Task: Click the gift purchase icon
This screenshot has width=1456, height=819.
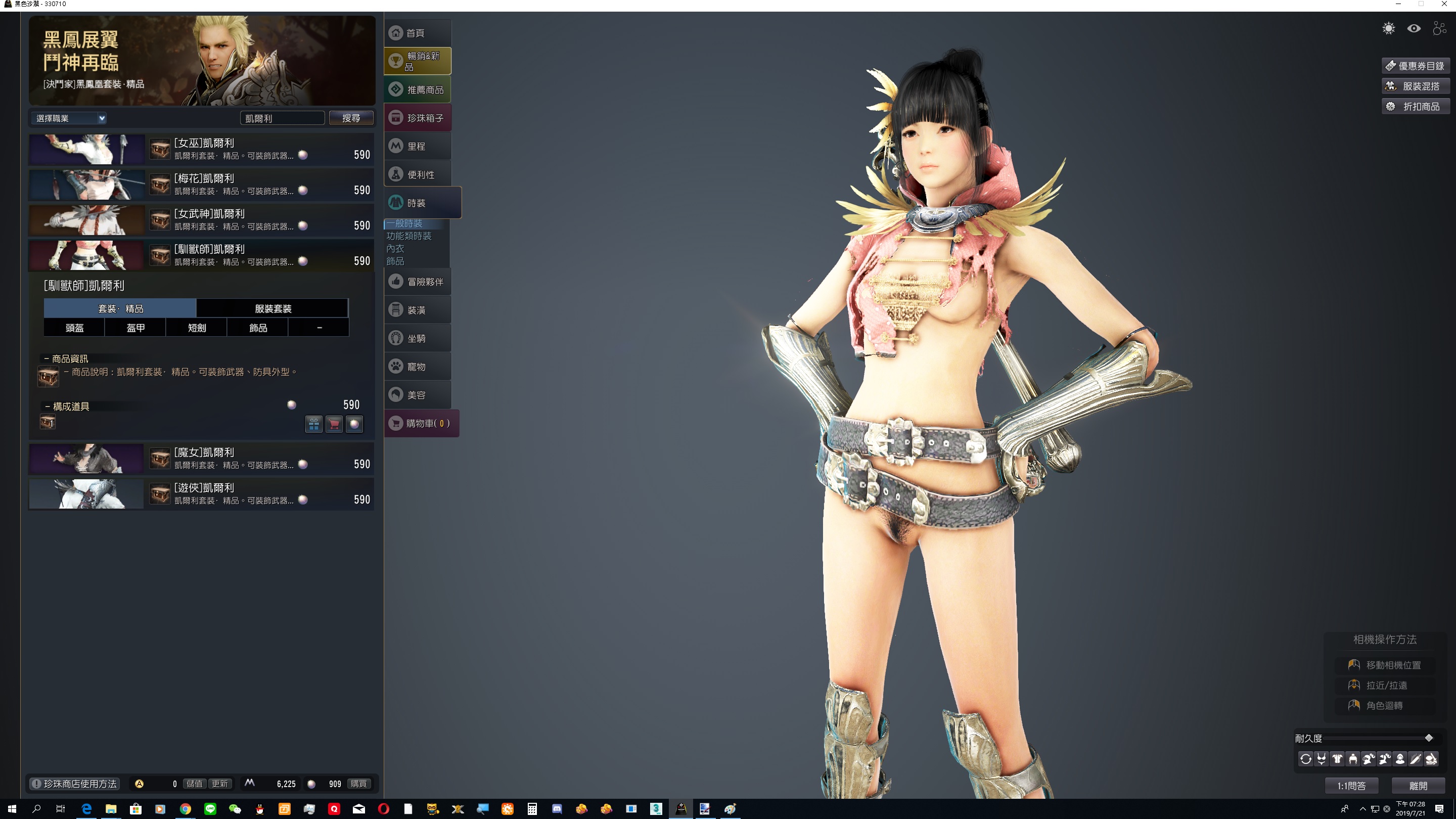Action: [x=313, y=424]
